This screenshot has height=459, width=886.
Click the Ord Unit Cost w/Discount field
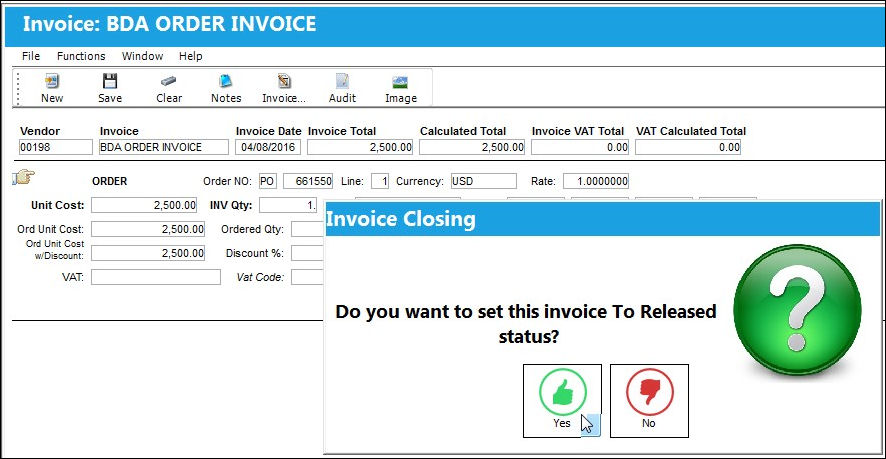[x=148, y=253]
